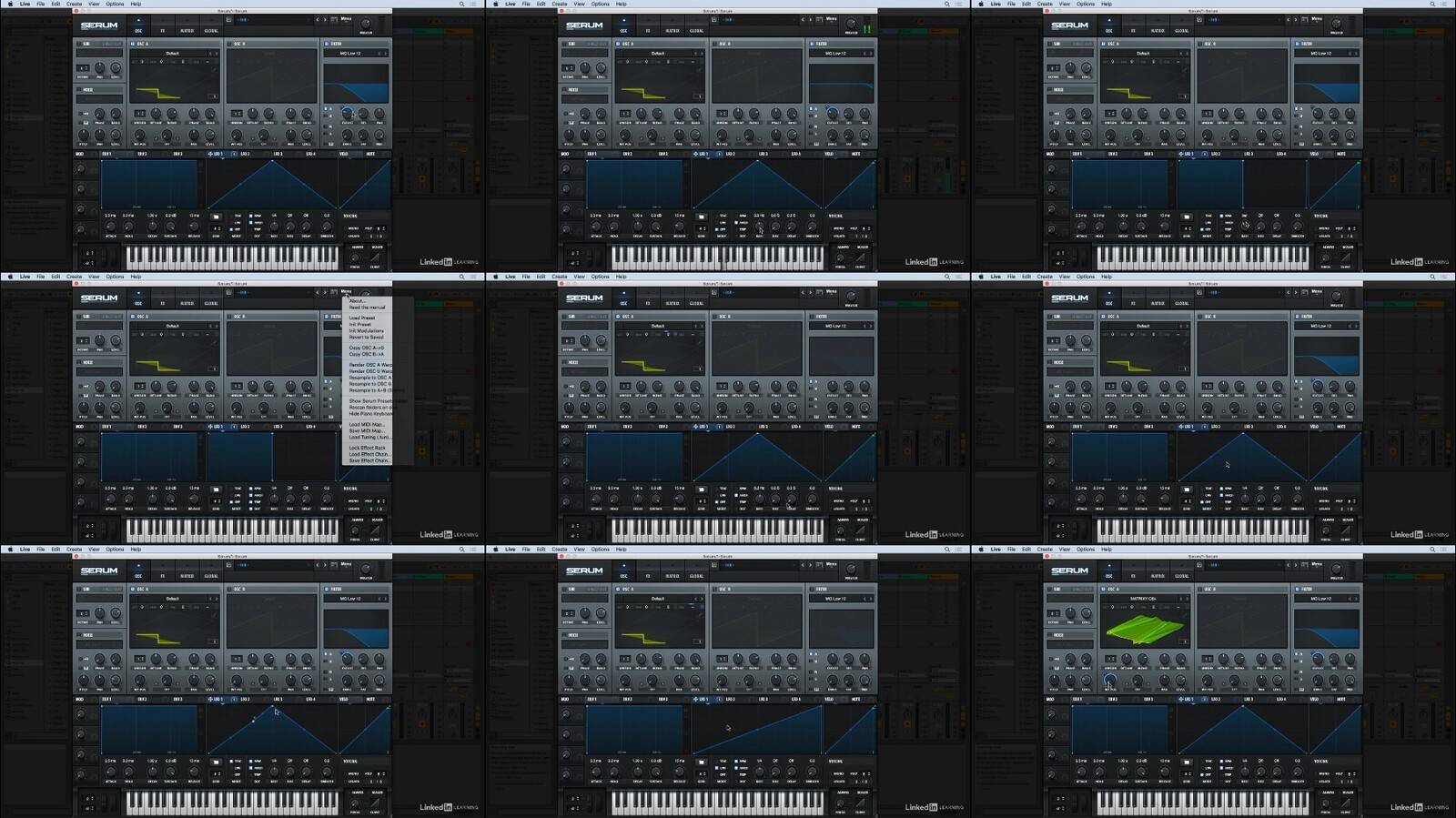Viewport: 1456px width, 818px height.
Task: Click the LFO Smooth knob in top-right frame
Action: (x=1298, y=226)
